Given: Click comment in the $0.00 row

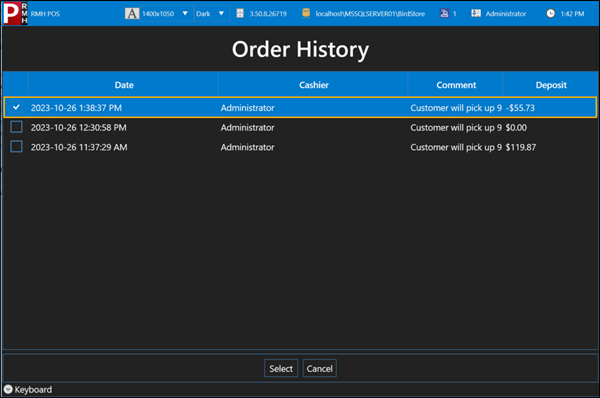Looking at the screenshot, I should [456, 127].
